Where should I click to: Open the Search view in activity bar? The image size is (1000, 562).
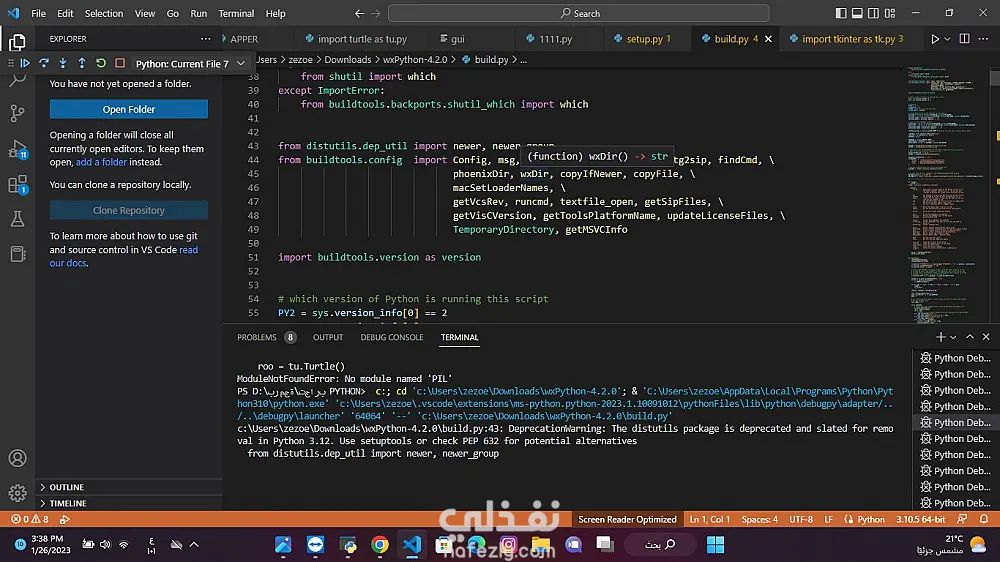(17, 80)
